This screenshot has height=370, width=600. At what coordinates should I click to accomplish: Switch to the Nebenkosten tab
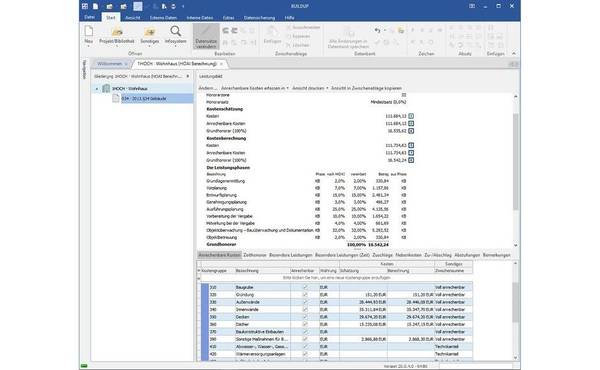point(408,255)
